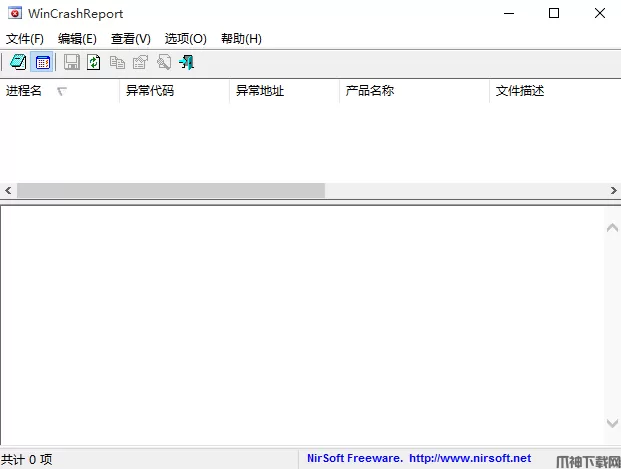Click the WinCrashReport app icon in title bar

15,13
